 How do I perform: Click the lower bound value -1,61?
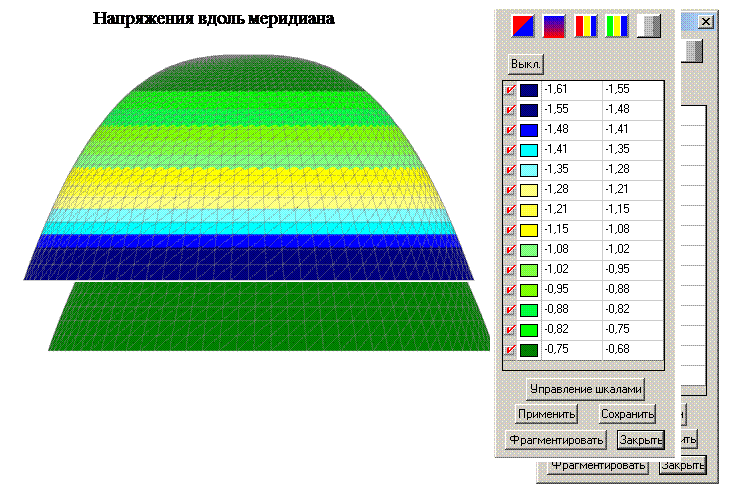[556, 89]
